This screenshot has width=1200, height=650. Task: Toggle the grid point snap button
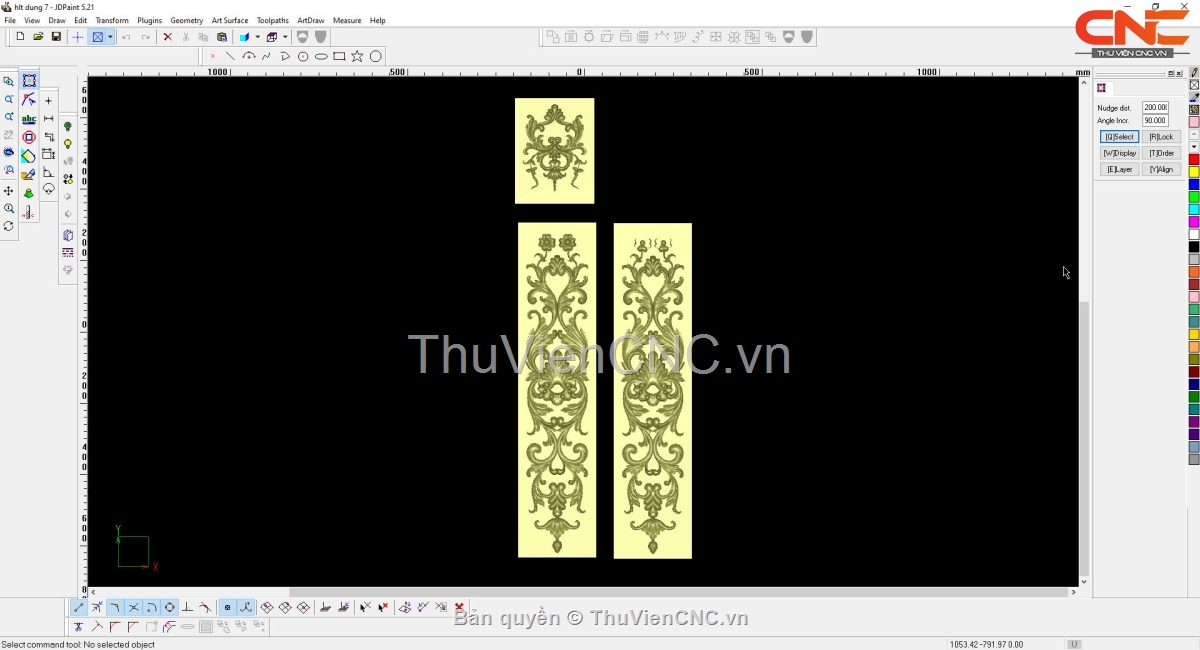pos(227,607)
